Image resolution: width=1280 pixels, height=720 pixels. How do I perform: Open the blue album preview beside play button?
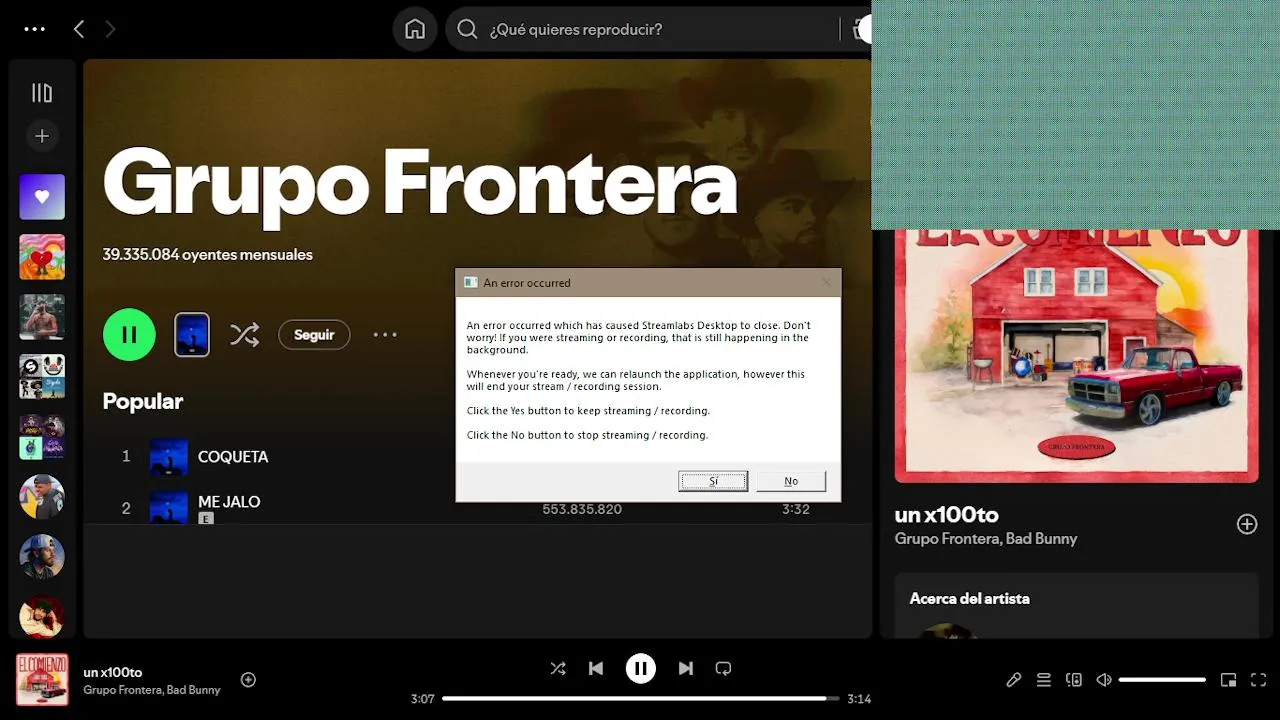click(192, 334)
